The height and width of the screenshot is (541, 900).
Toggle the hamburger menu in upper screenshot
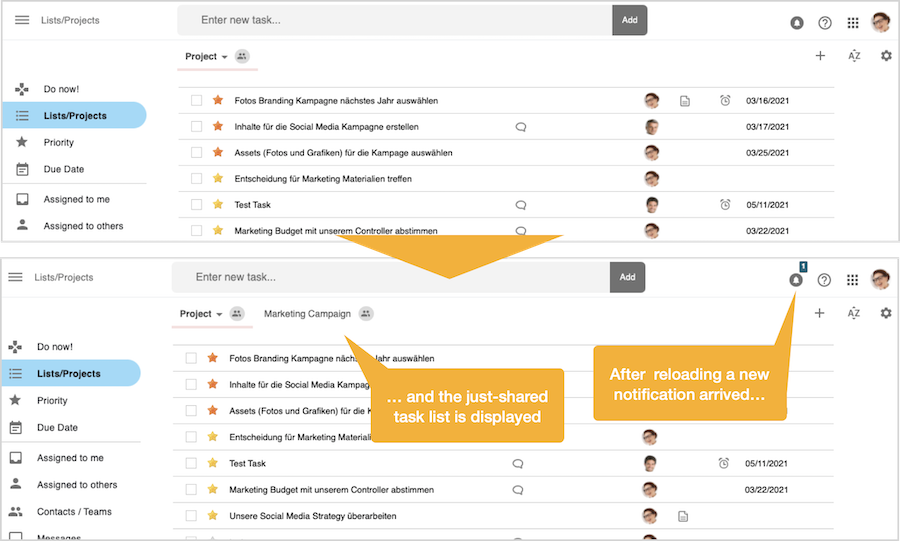click(x=22, y=20)
